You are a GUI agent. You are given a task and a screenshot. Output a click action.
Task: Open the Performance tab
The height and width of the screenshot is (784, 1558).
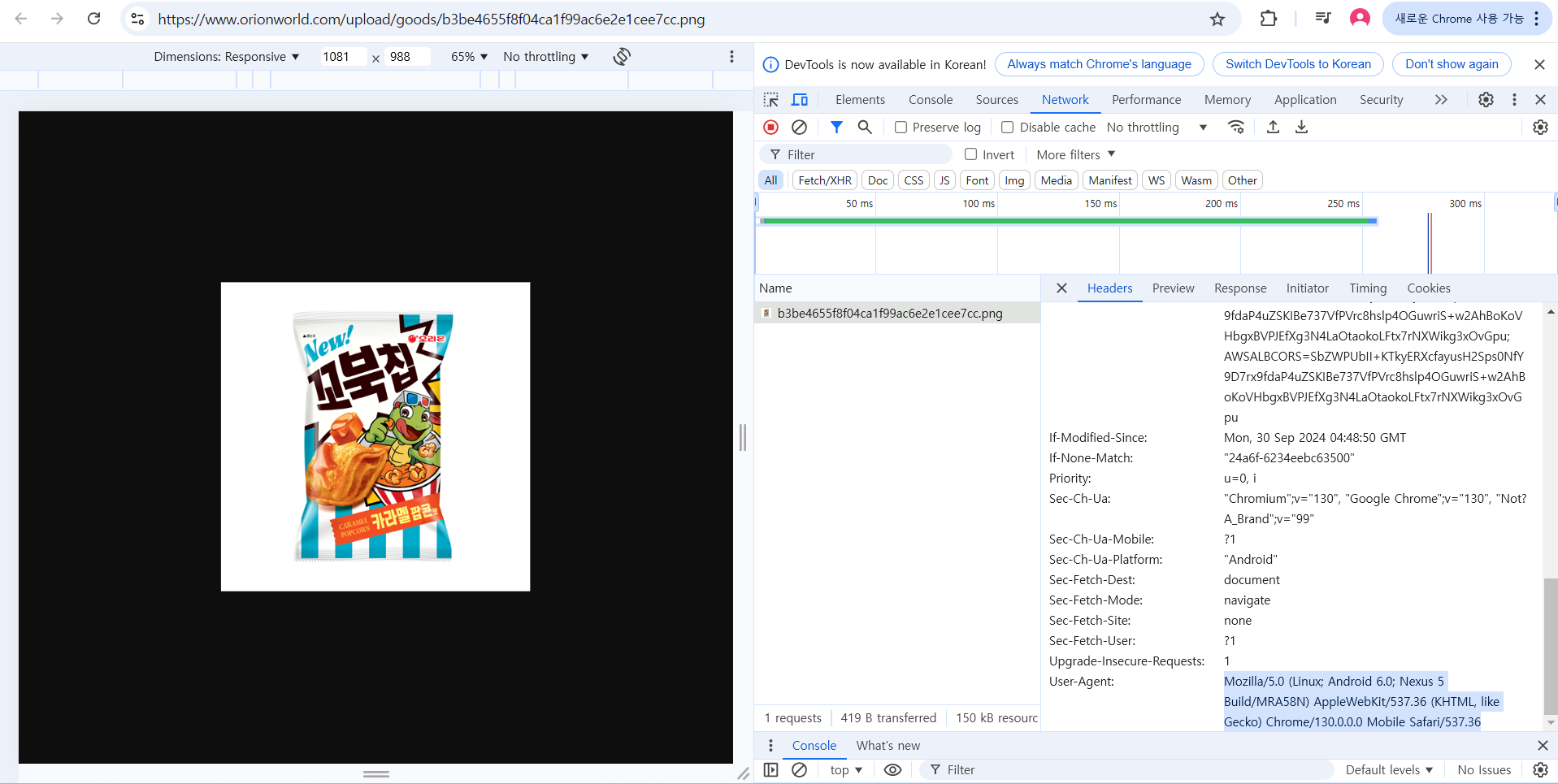[1146, 99]
